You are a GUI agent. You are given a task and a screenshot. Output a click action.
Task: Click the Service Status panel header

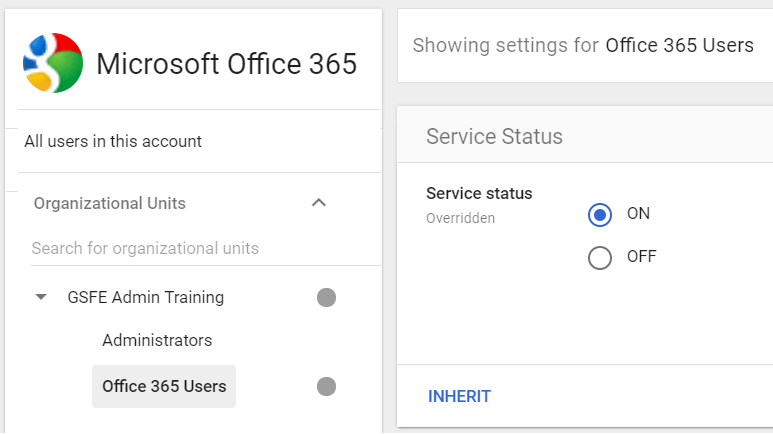494,137
